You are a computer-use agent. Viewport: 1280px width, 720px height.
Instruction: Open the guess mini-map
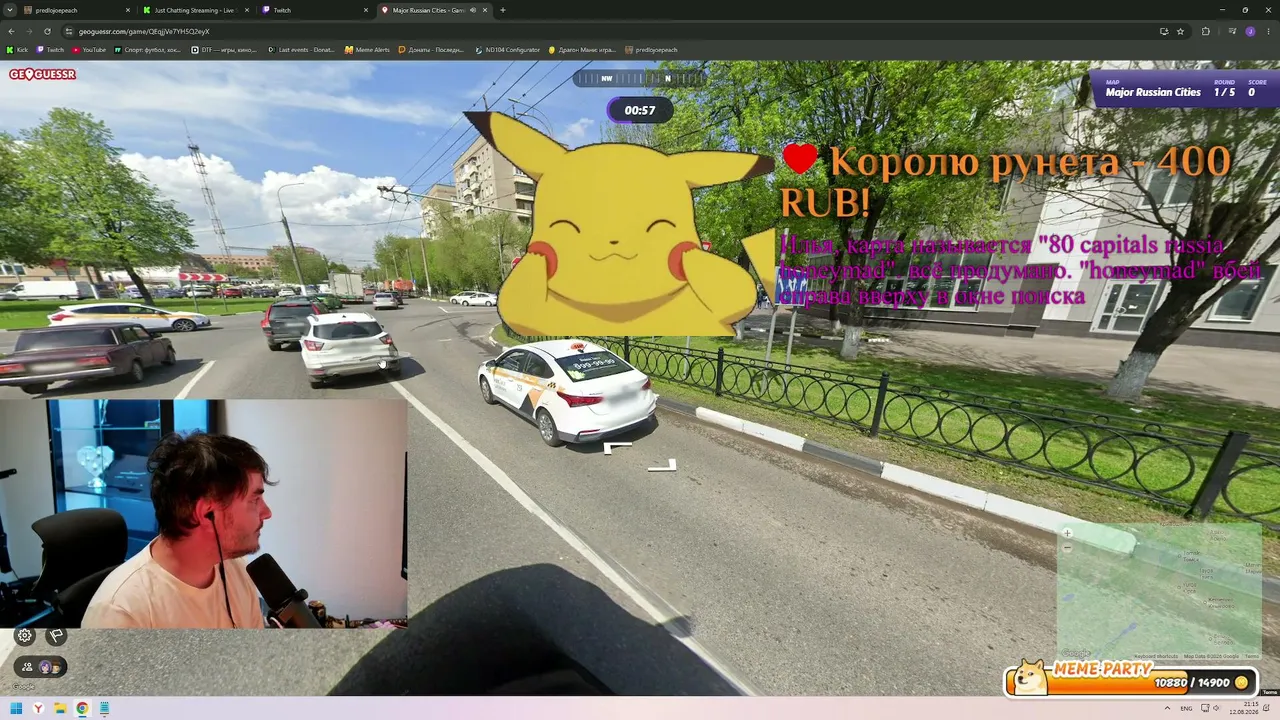click(1159, 591)
